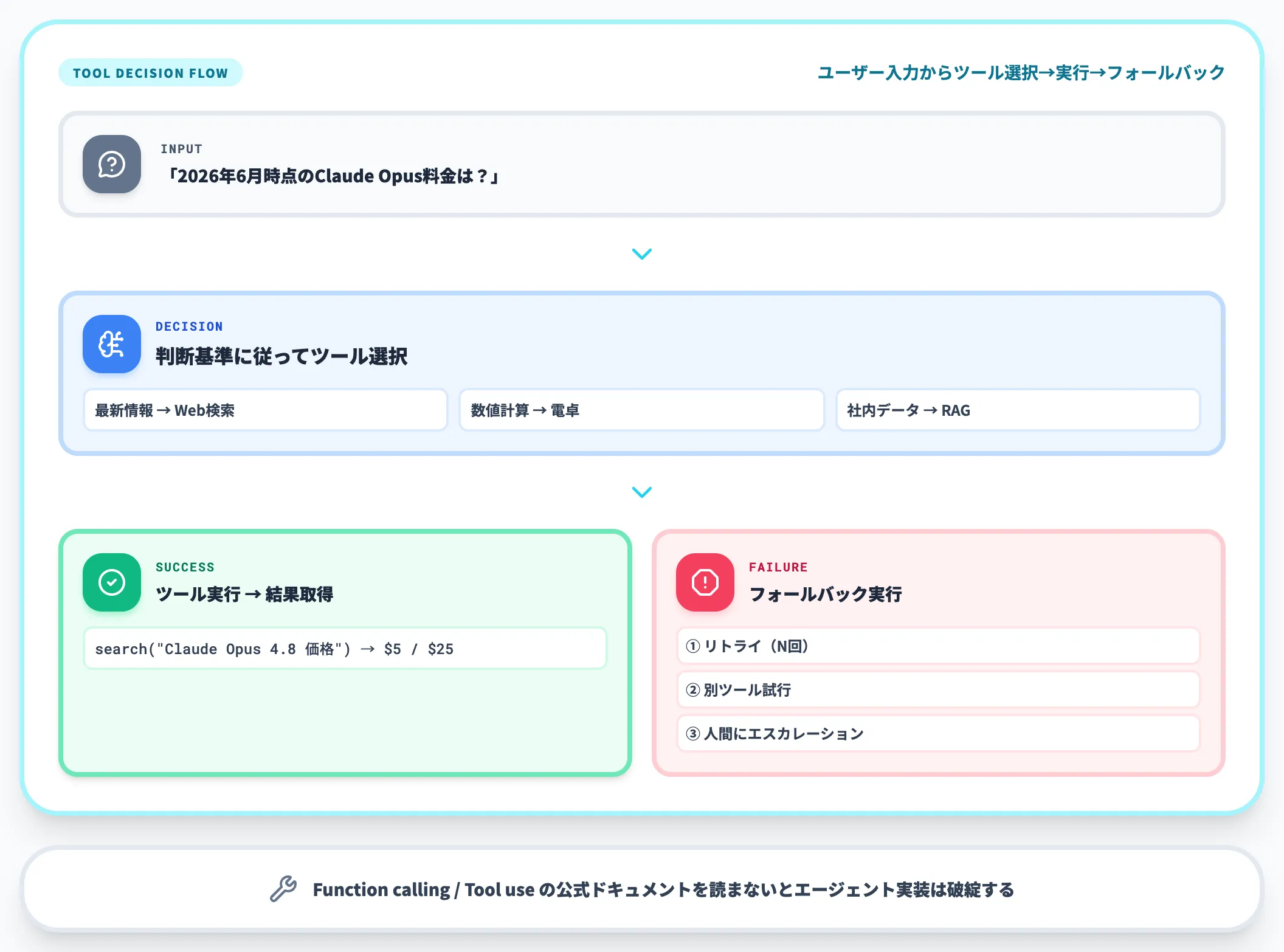Select the ① リトライ（N回） row
The image size is (1284, 952).
(x=938, y=646)
